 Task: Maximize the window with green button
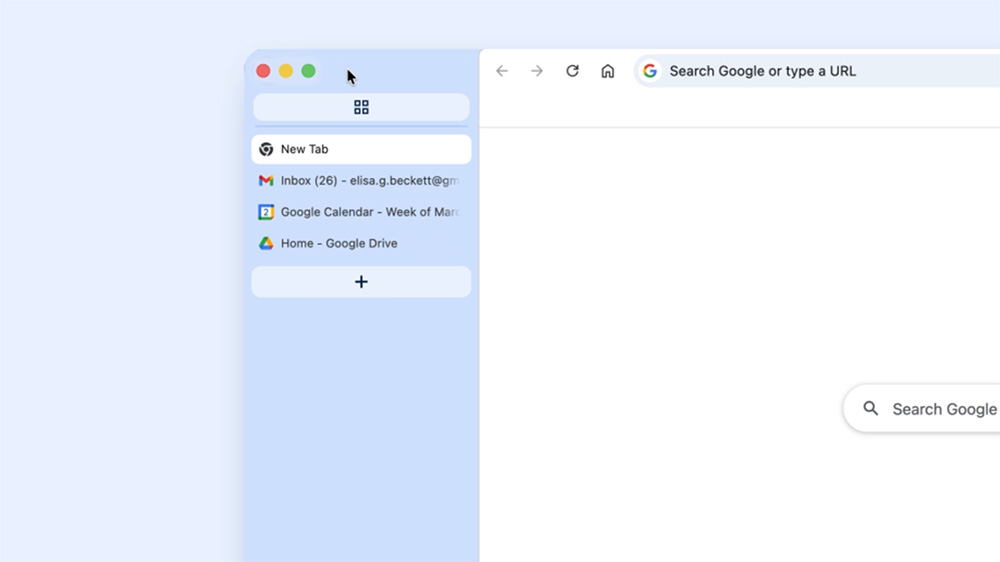[308, 71]
